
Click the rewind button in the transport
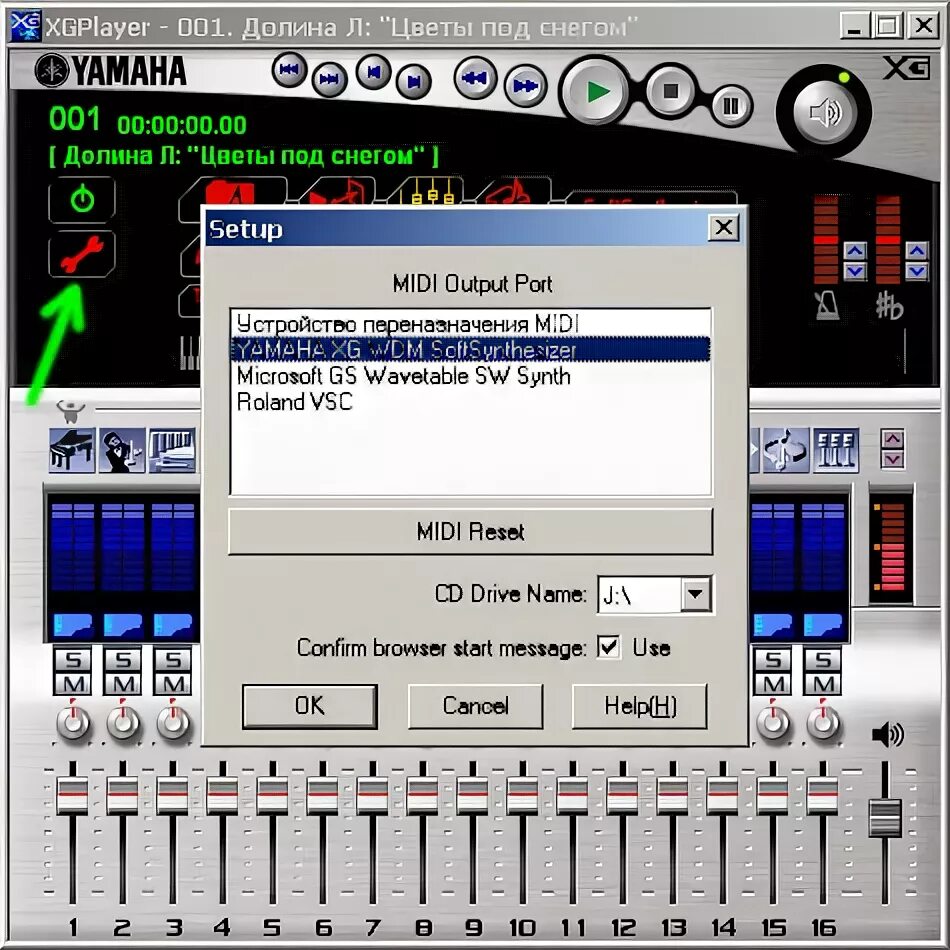(475, 78)
